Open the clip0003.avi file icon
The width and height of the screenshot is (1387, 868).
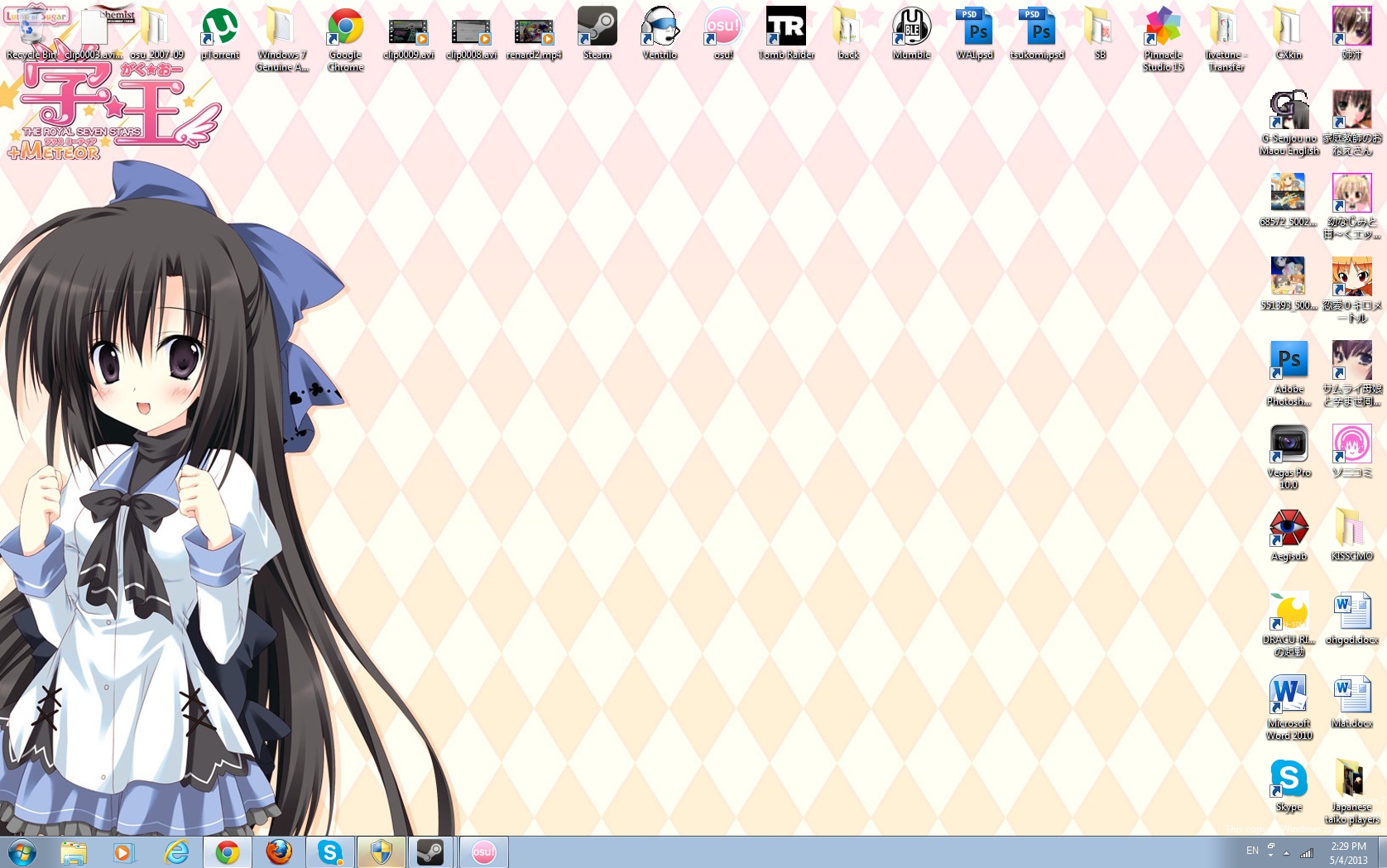pyautogui.click(x=94, y=33)
